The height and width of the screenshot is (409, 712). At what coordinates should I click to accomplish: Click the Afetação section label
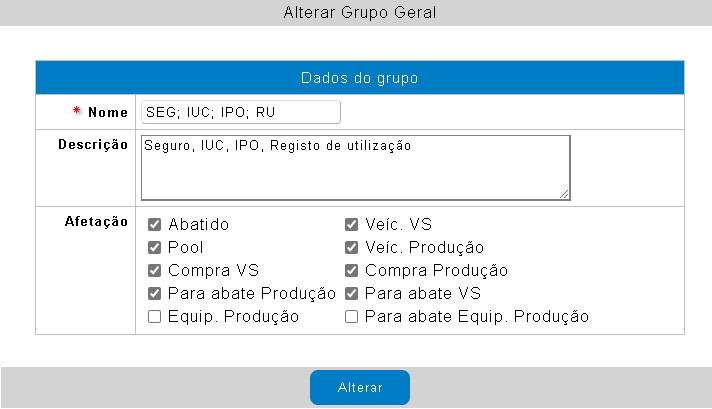96,222
